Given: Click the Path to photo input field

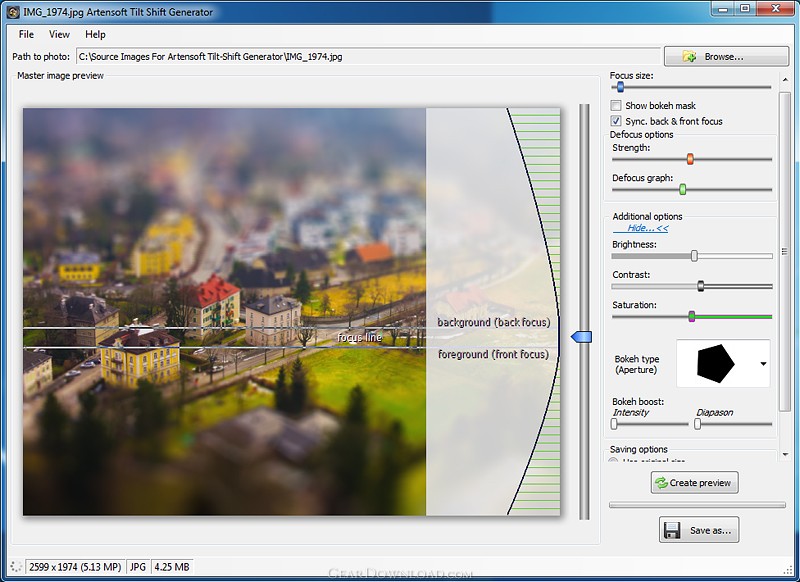Looking at the screenshot, I should [x=367, y=56].
